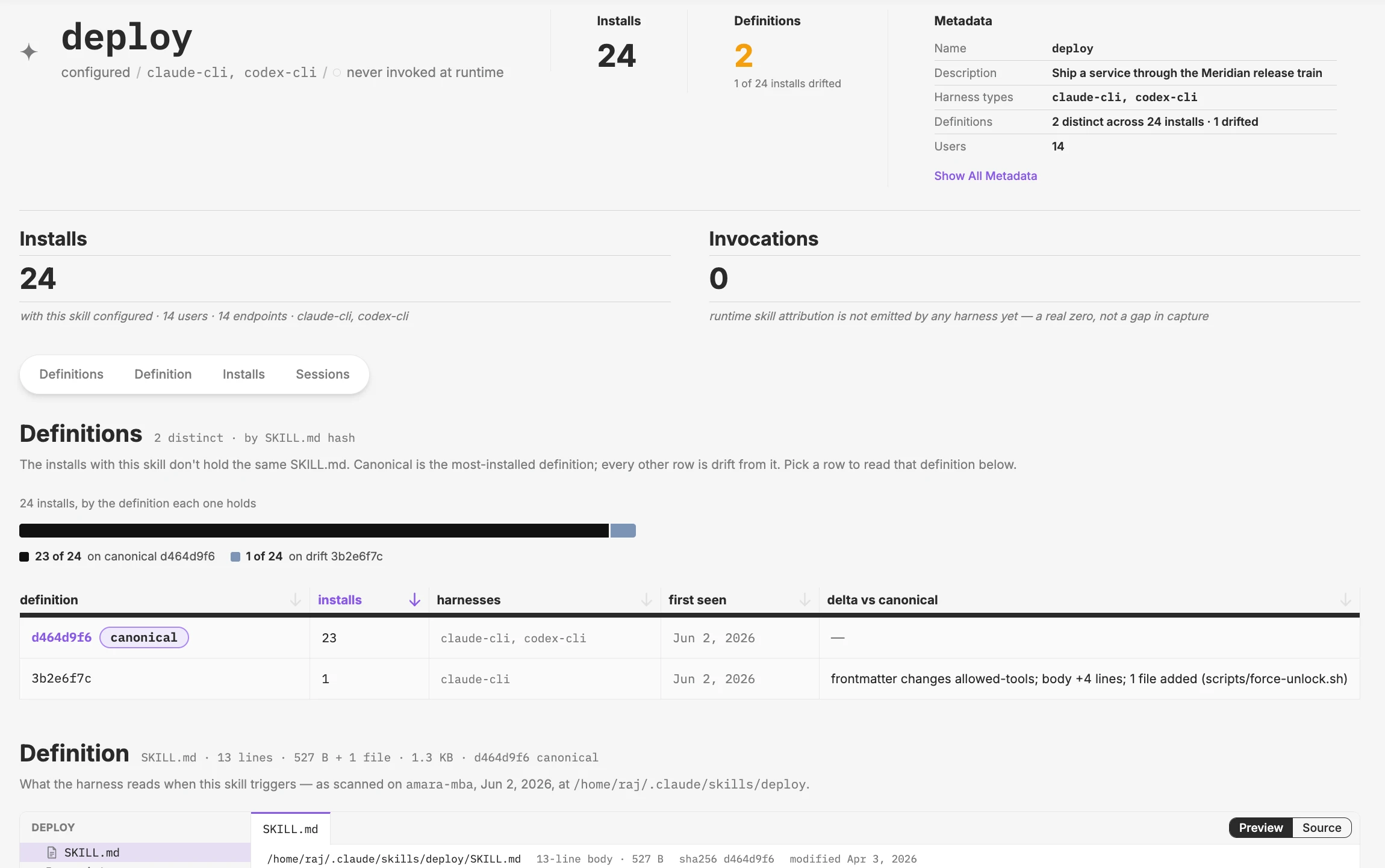Sort by delta vs canonical arrow

click(x=1345, y=600)
